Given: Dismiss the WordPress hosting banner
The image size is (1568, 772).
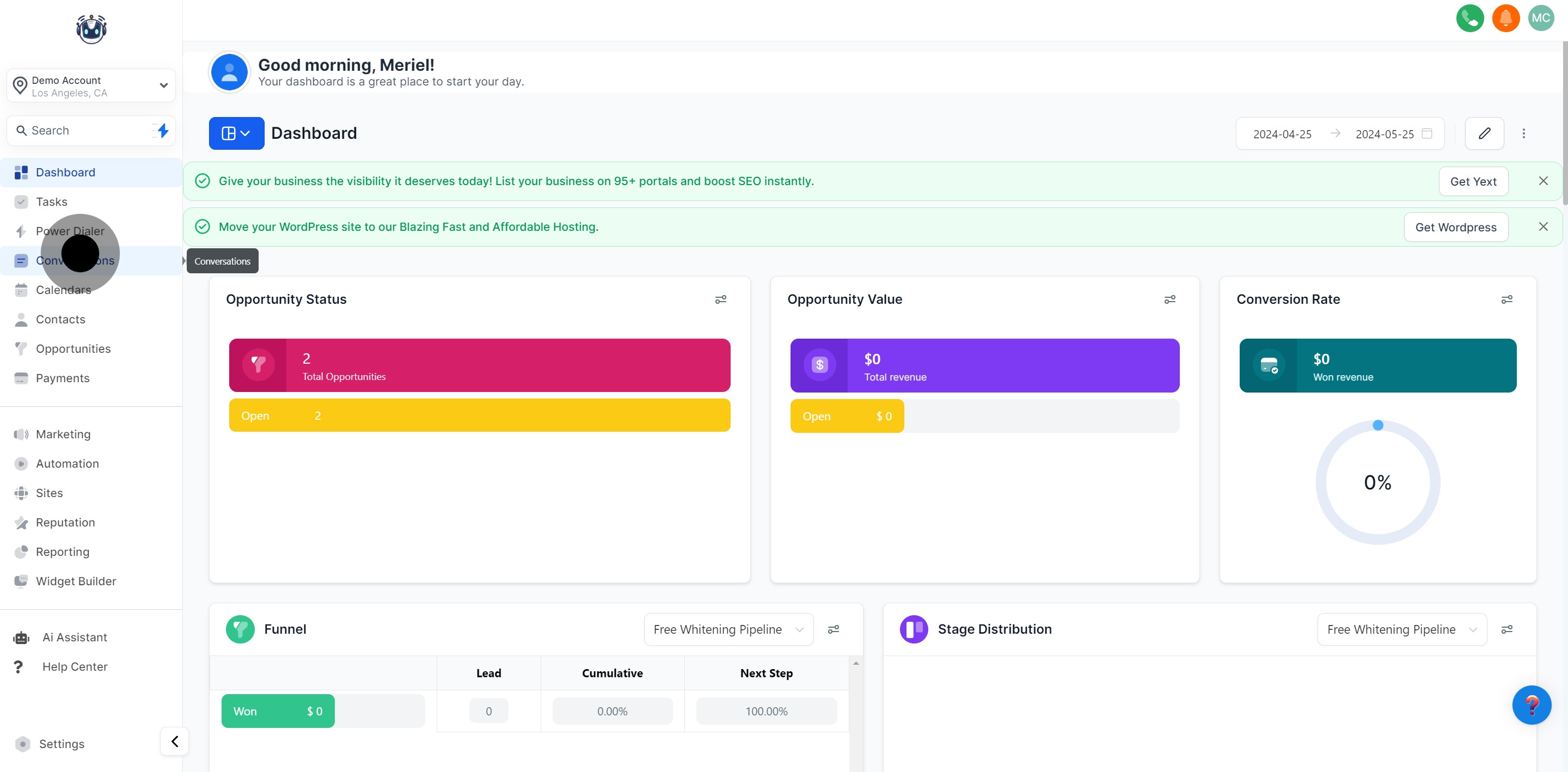Looking at the screenshot, I should click(1543, 226).
